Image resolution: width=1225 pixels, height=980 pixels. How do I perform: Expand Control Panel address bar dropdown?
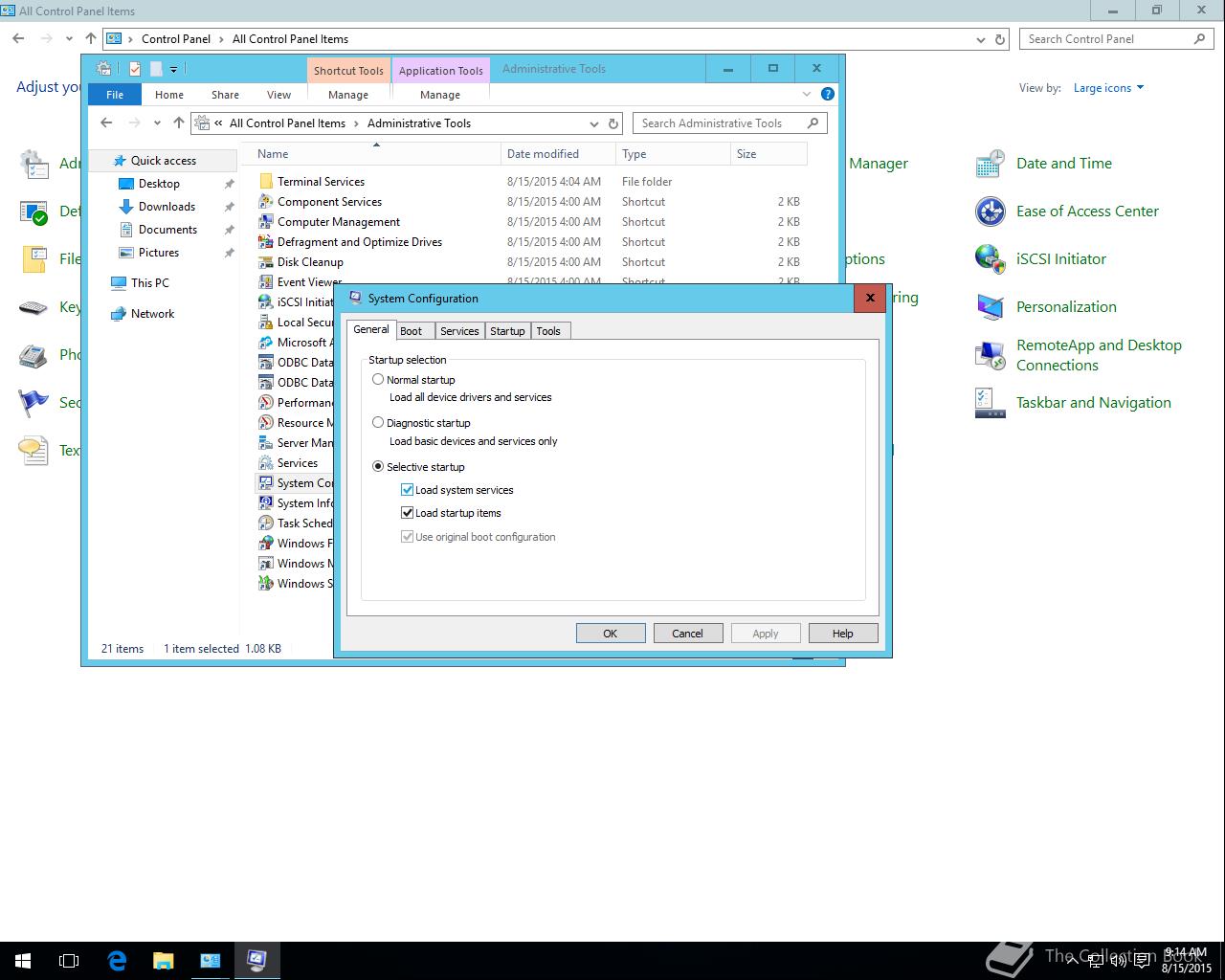(980, 39)
